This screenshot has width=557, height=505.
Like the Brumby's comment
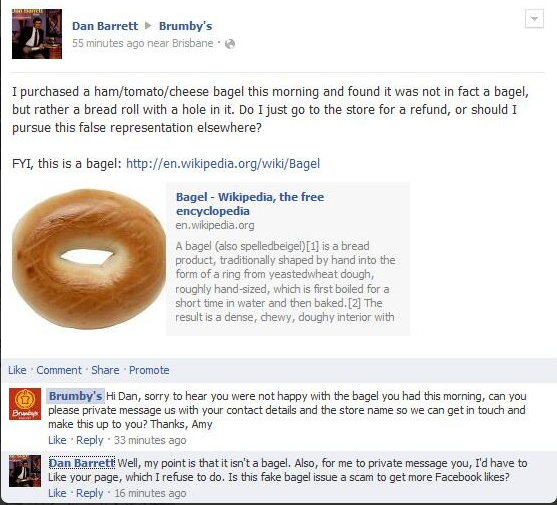[57, 440]
